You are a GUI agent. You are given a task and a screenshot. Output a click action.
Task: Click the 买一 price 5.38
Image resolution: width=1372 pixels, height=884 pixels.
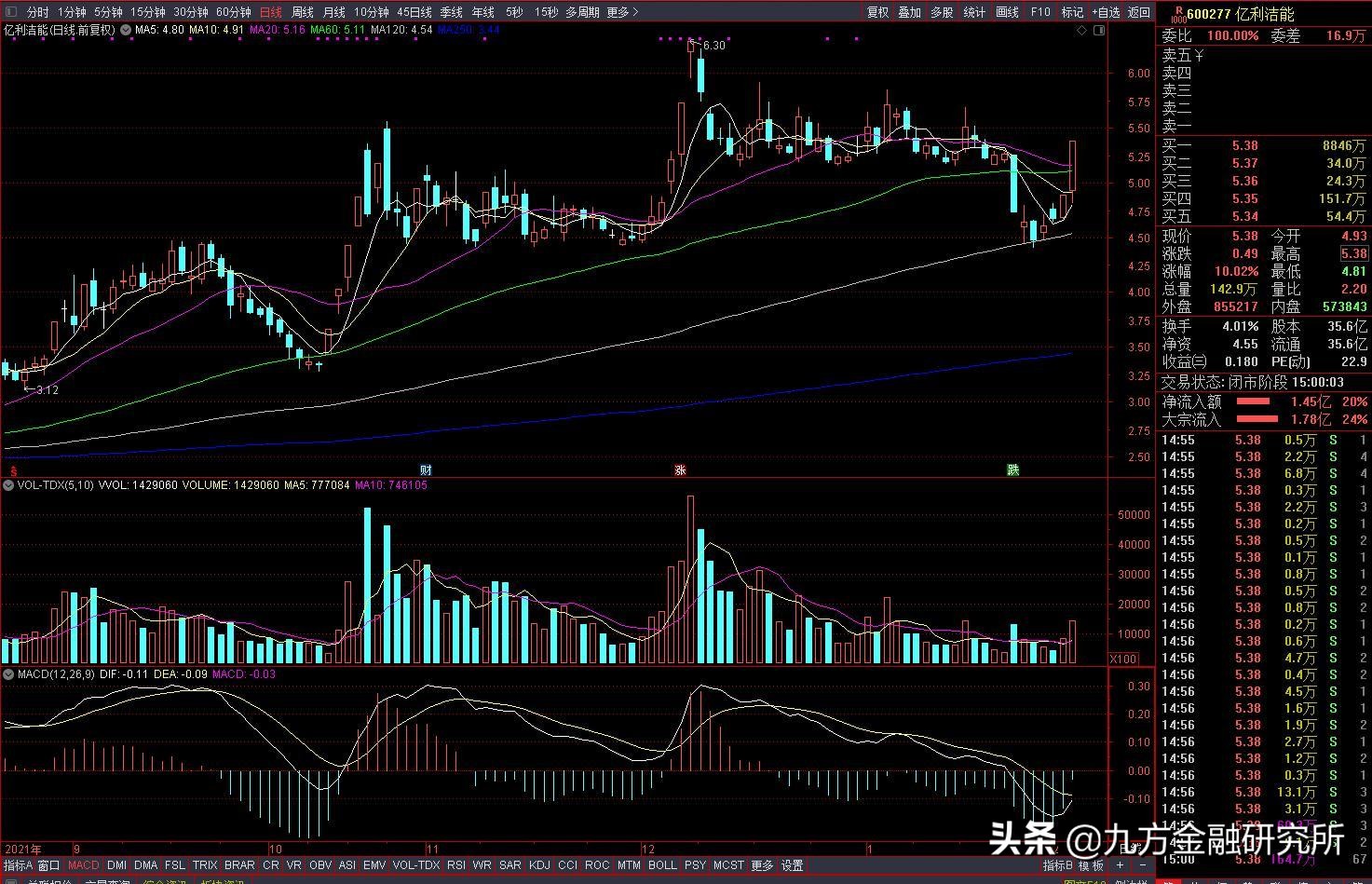tap(1244, 146)
